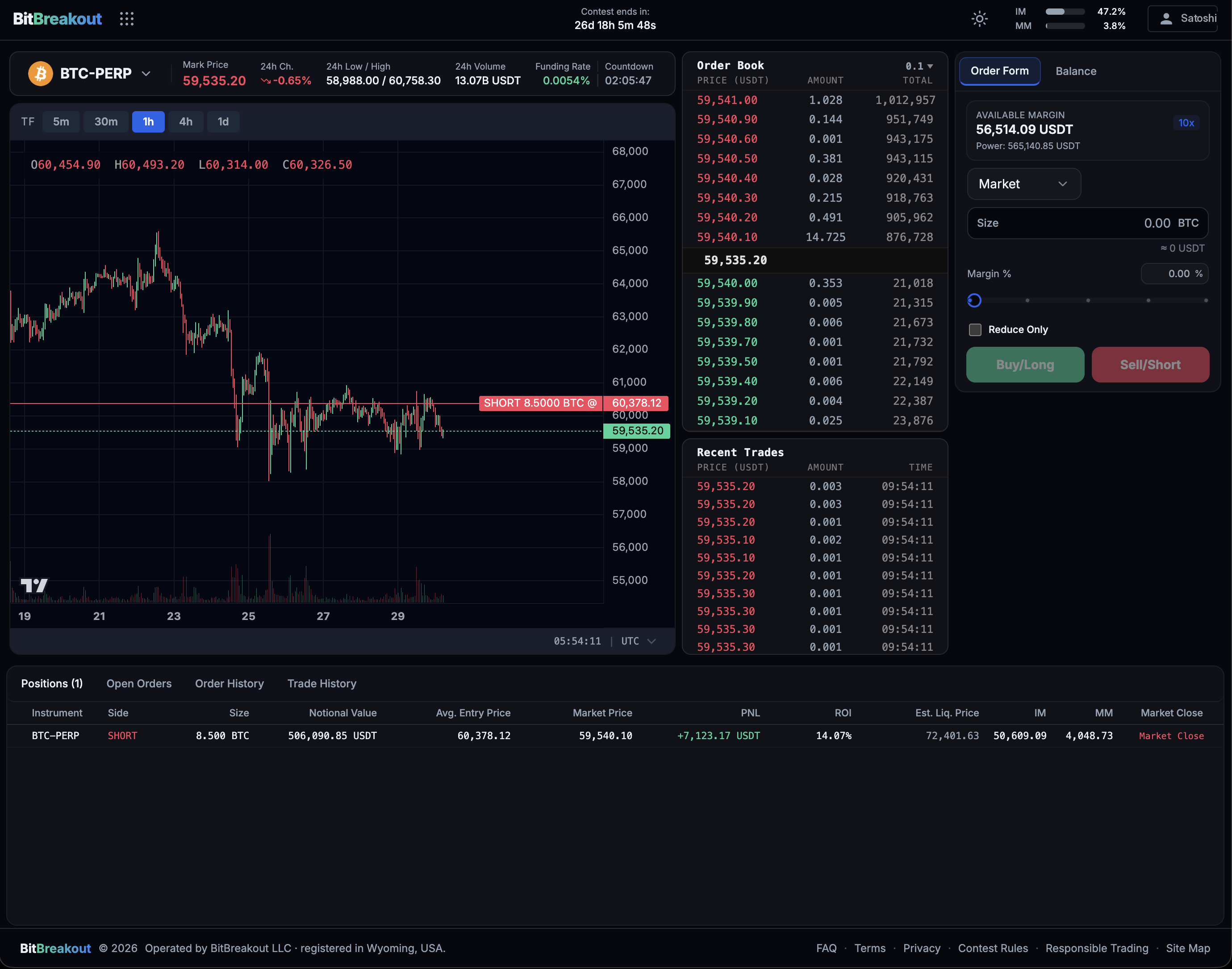Screen dimensions: 1232x969
Task: Click the 506,090.85 USDT notional value
Action: (333, 736)
